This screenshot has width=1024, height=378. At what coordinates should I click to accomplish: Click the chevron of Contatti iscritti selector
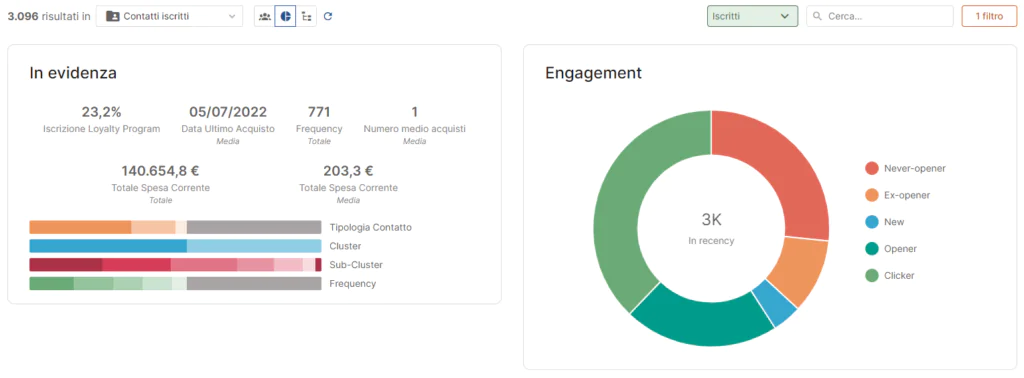[232, 16]
